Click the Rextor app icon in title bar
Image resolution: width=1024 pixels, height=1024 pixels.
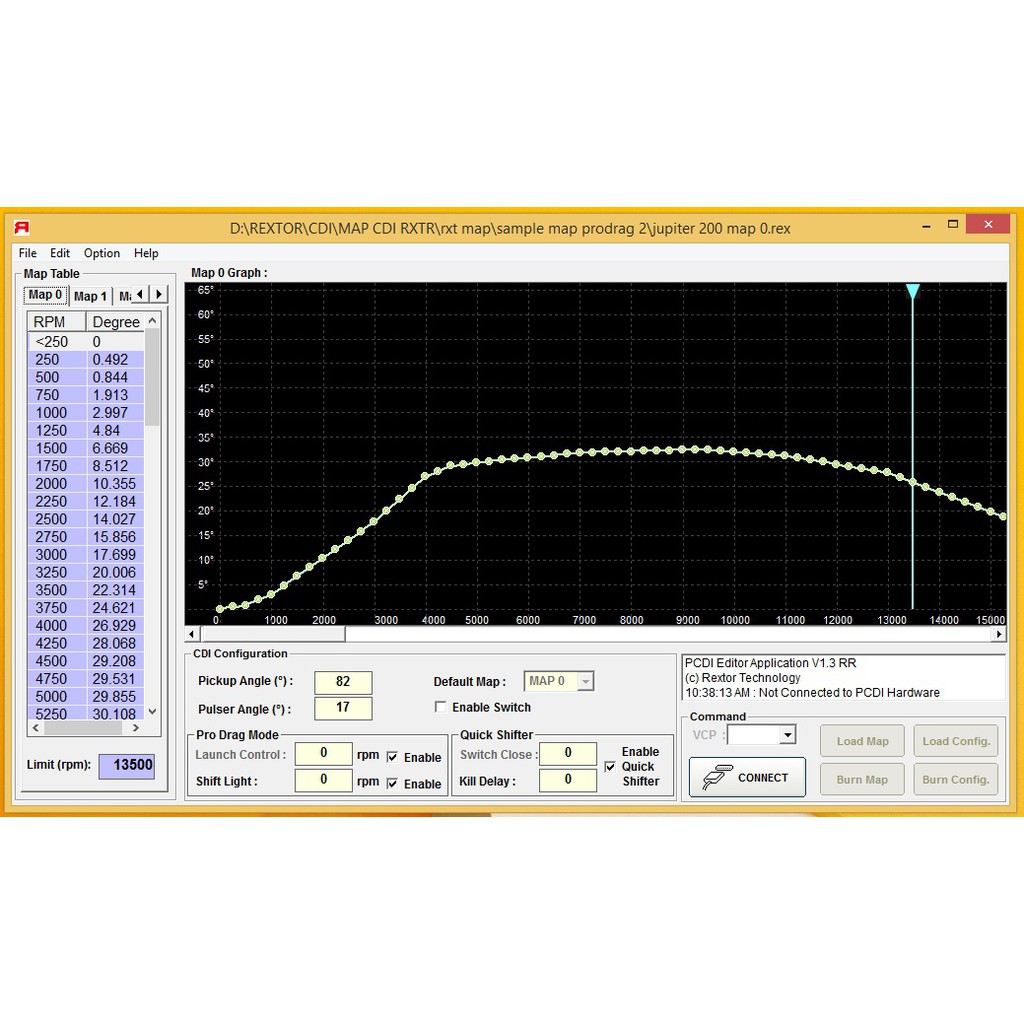(x=21, y=227)
